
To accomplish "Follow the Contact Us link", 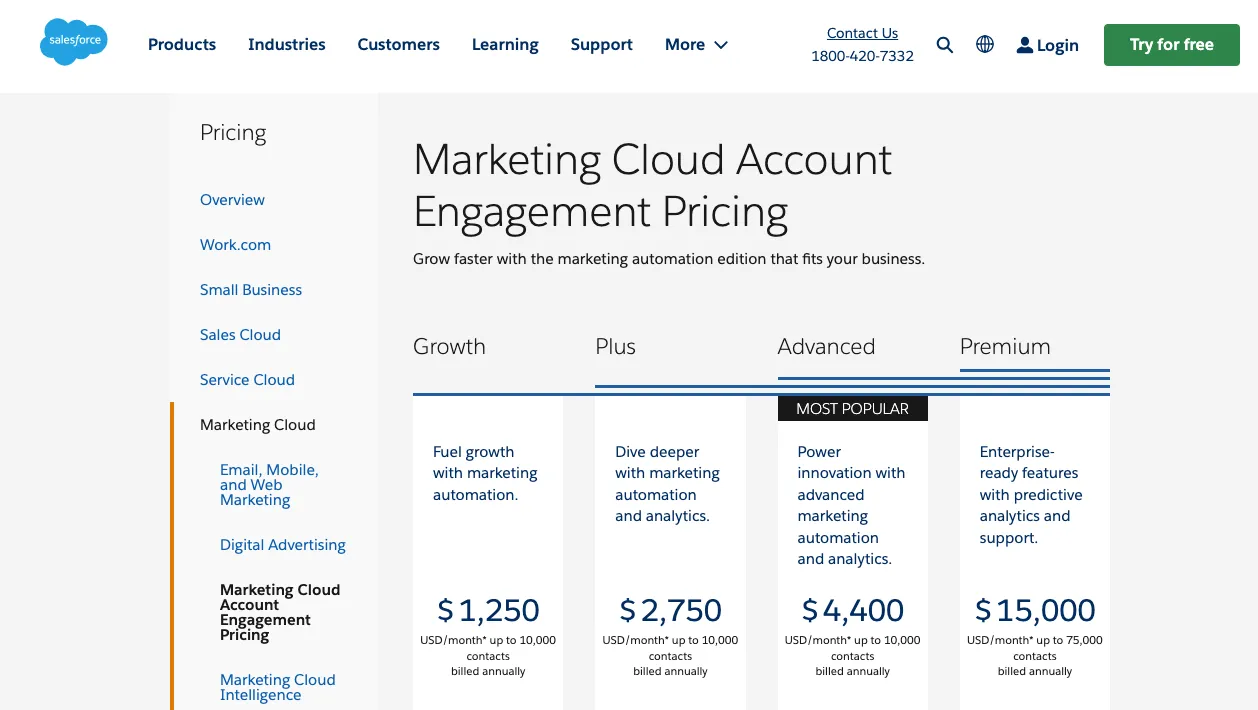I will (x=862, y=33).
